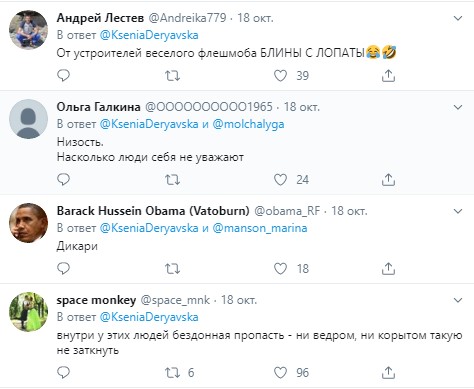The image size is (474, 389).
Task: Like Андрей Лестев's tweet with 39 likes
Action: click(280, 76)
